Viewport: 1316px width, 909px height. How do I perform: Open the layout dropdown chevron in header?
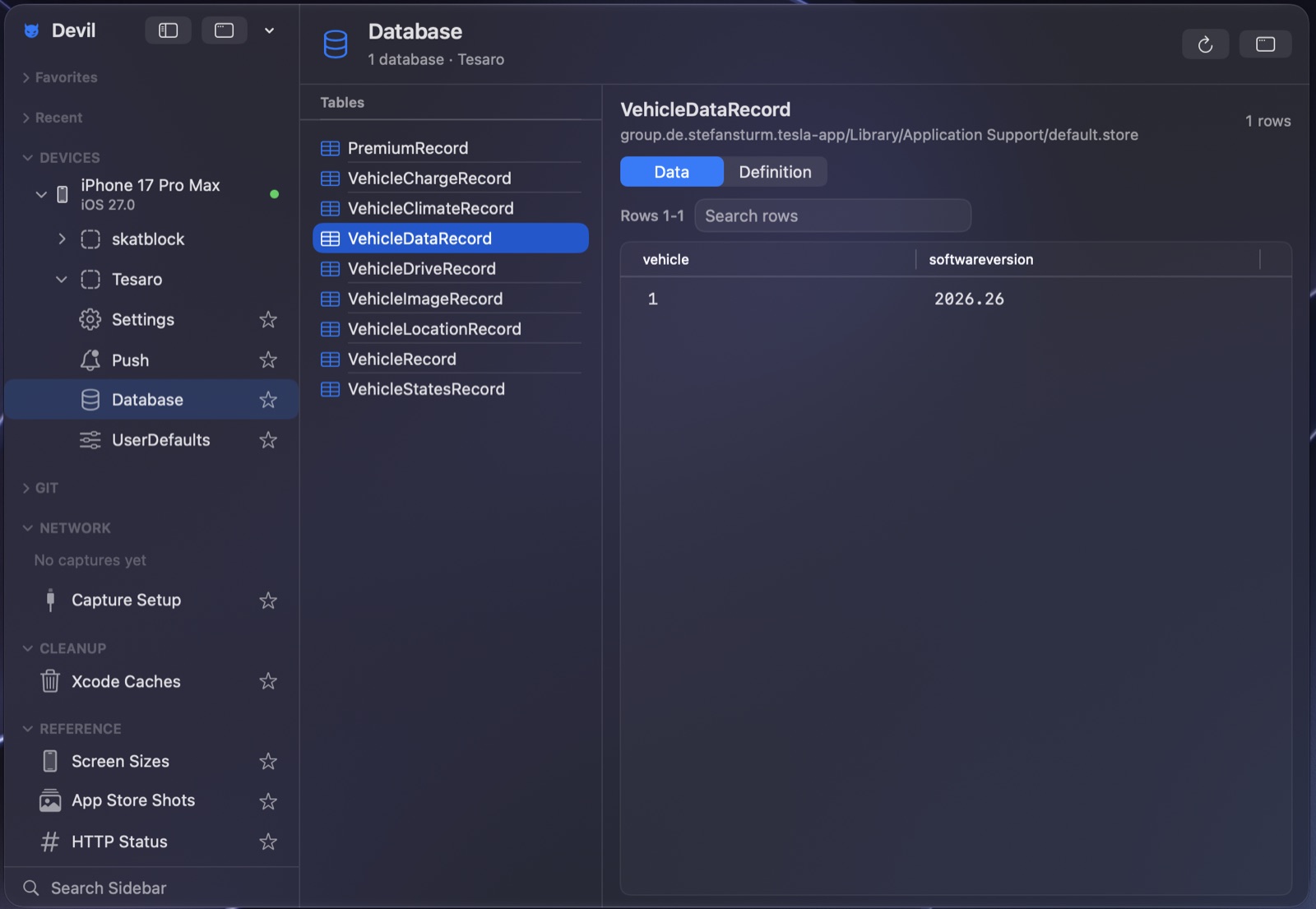[269, 30]
